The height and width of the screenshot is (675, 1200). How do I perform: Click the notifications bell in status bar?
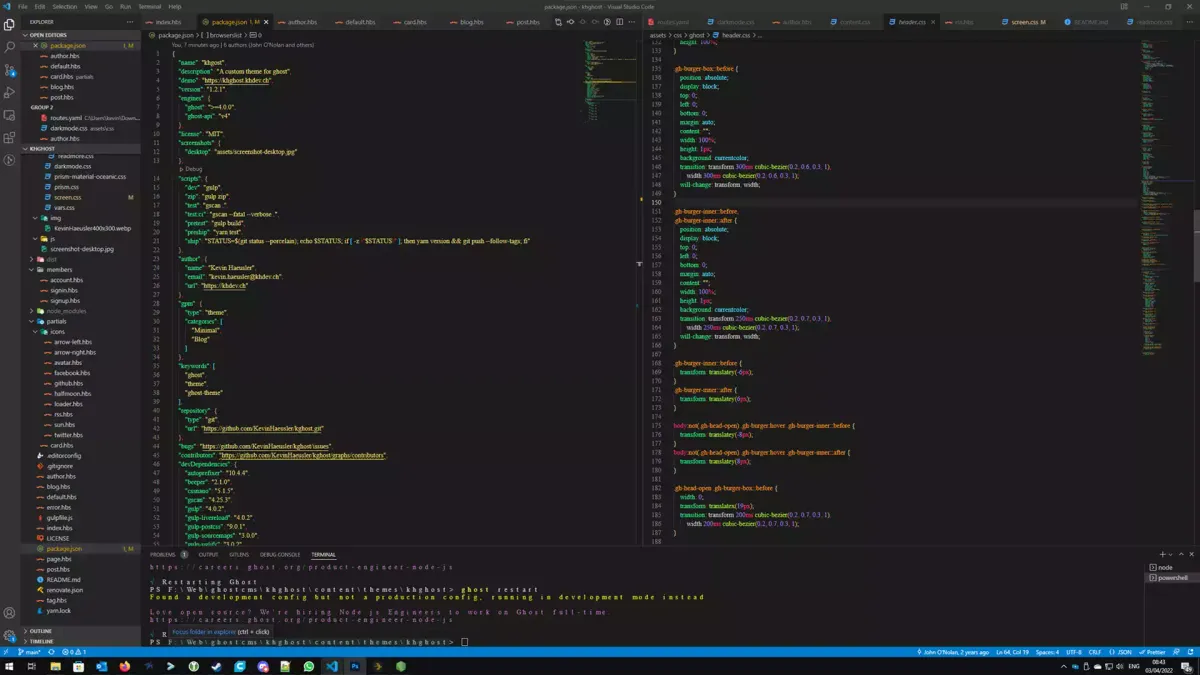tap(1191, 652)
